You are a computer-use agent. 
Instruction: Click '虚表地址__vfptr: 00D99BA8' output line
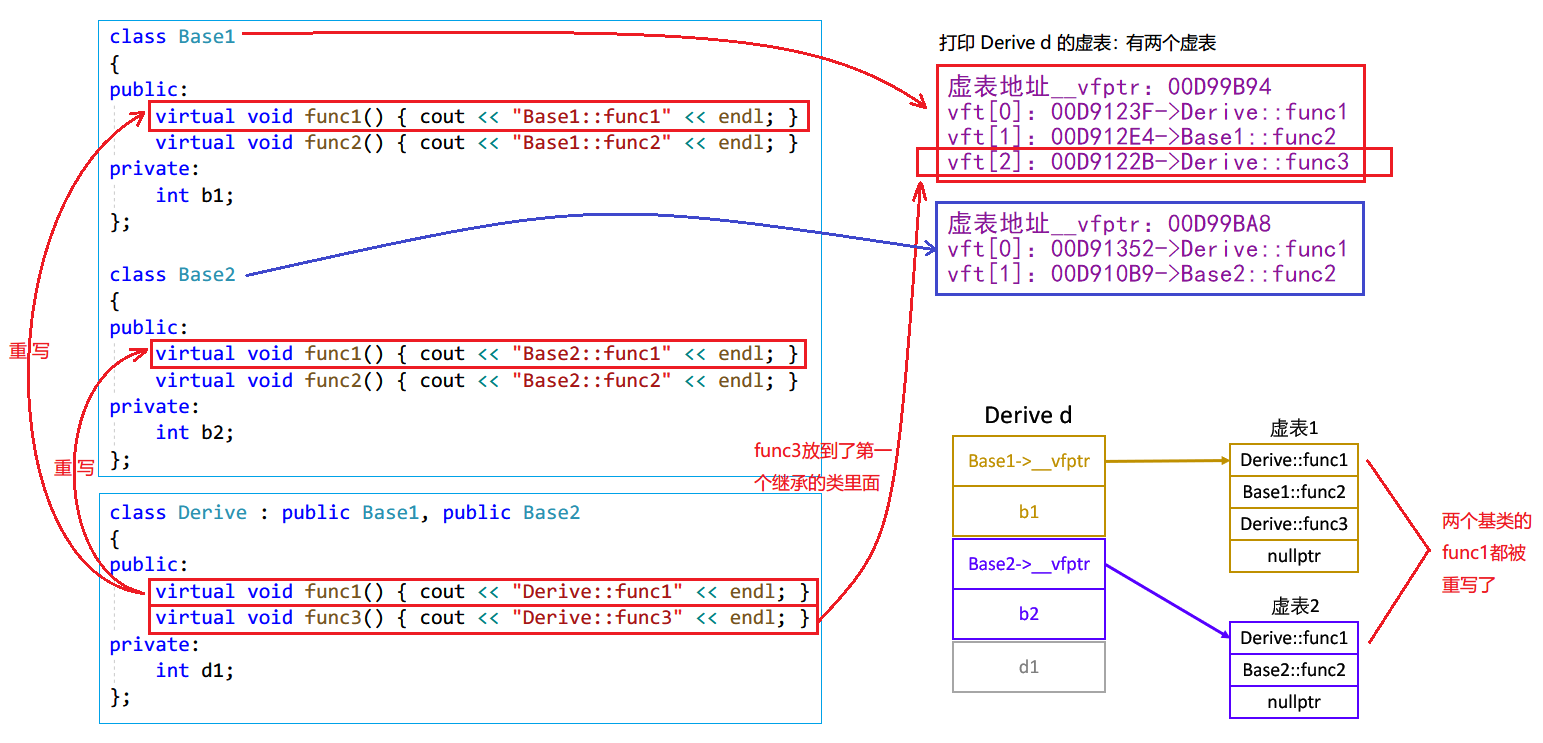click(x=1109, y=224)
